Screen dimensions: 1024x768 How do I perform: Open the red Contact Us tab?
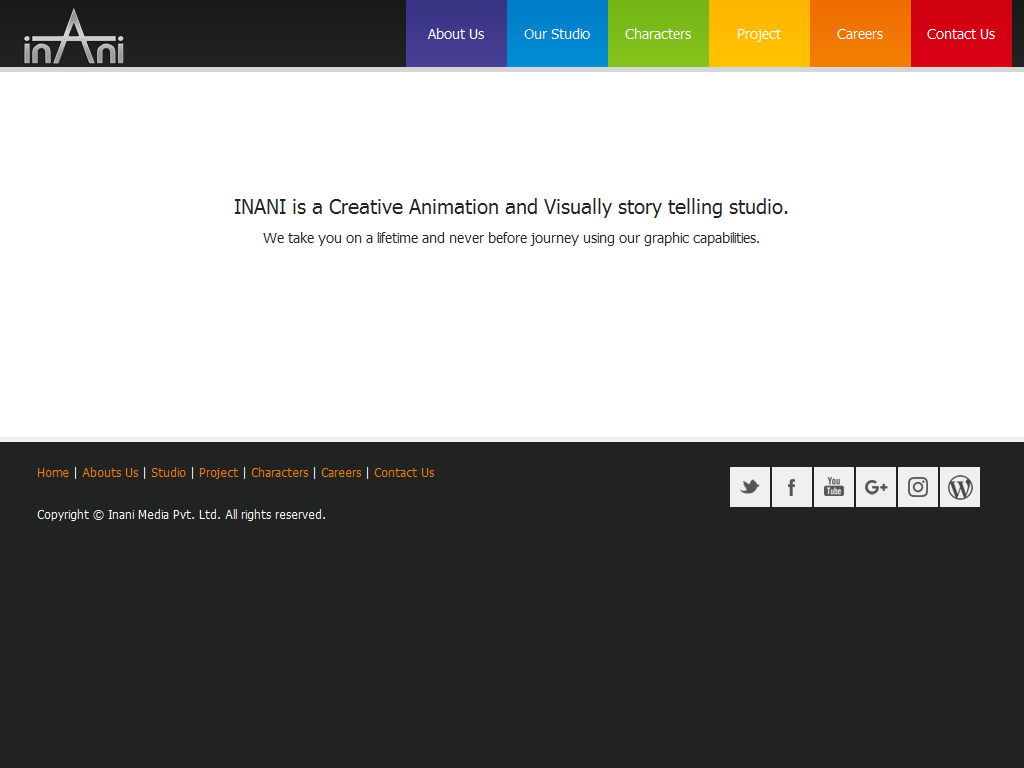click(x=961, y=34)
